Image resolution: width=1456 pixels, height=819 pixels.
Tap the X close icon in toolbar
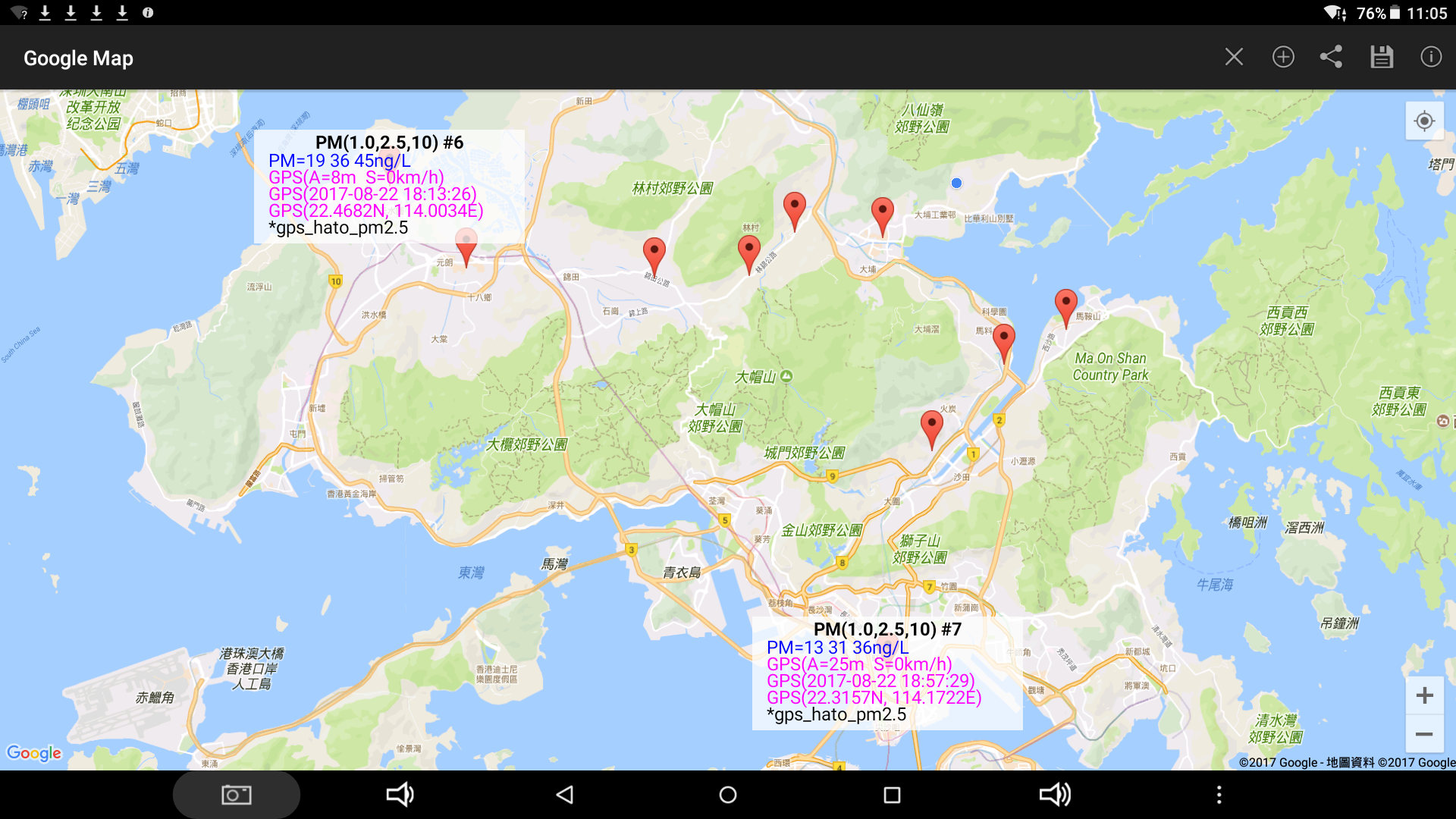tap(1234, 57)
